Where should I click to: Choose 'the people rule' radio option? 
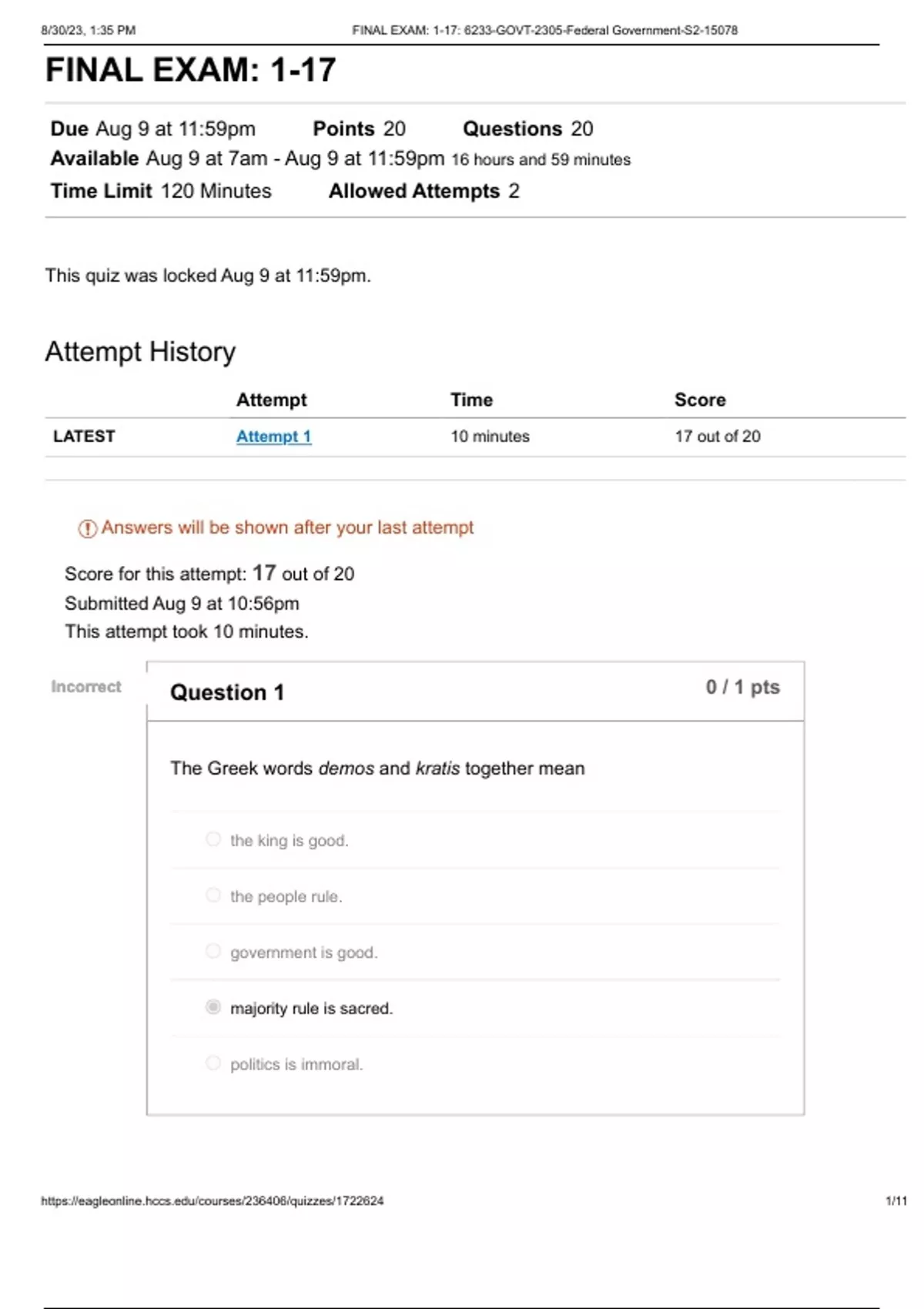(213, 895)
